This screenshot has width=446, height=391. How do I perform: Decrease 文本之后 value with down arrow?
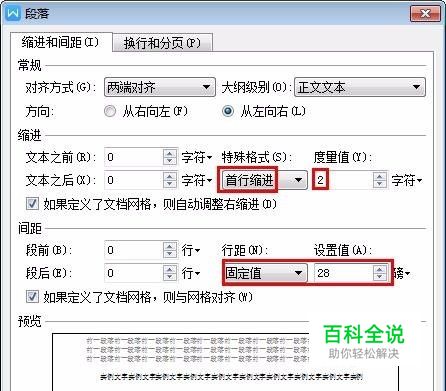[170, 184]
